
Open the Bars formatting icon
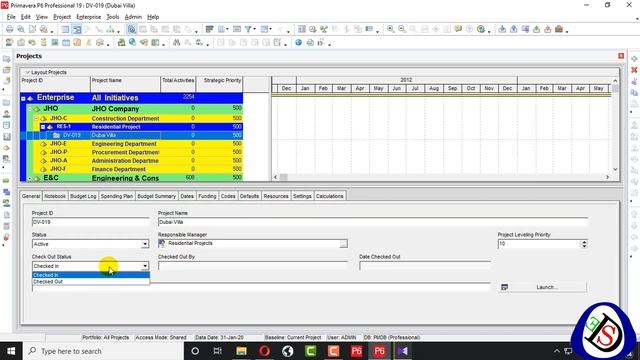[x=209, y=29]
